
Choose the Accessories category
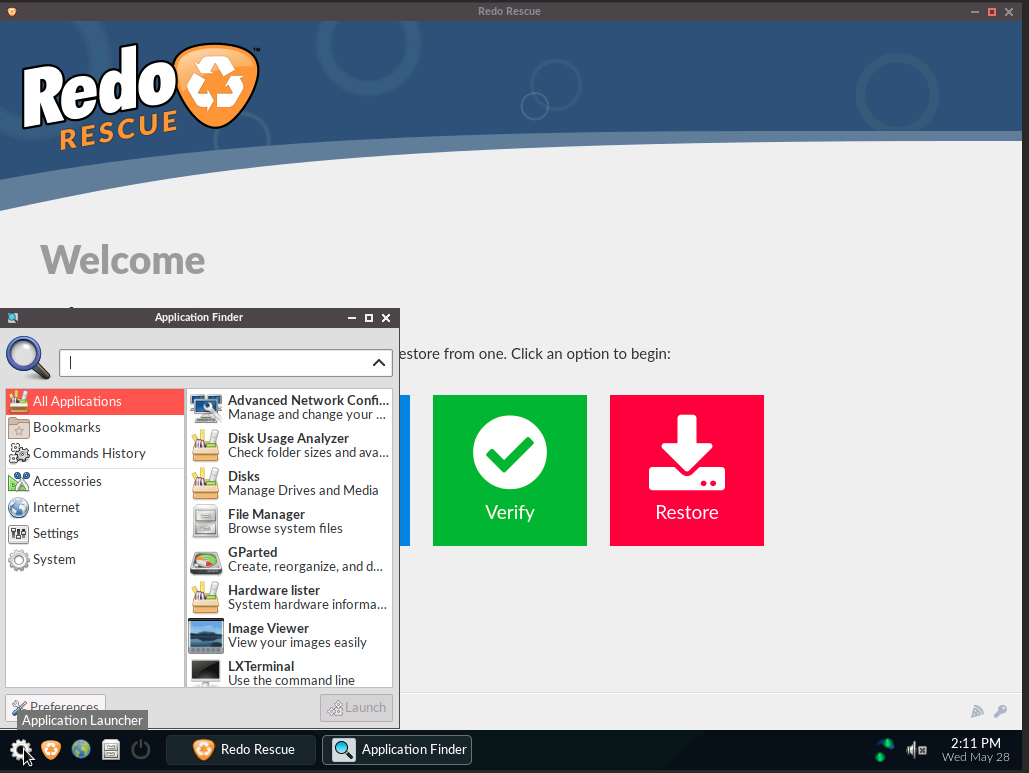point(95,482)
